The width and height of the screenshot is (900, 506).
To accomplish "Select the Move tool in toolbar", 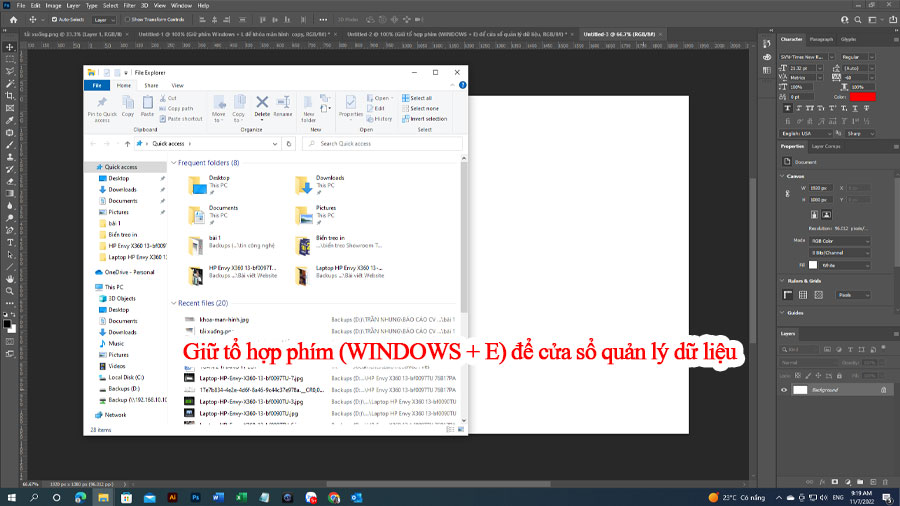I will pos(10,47).
